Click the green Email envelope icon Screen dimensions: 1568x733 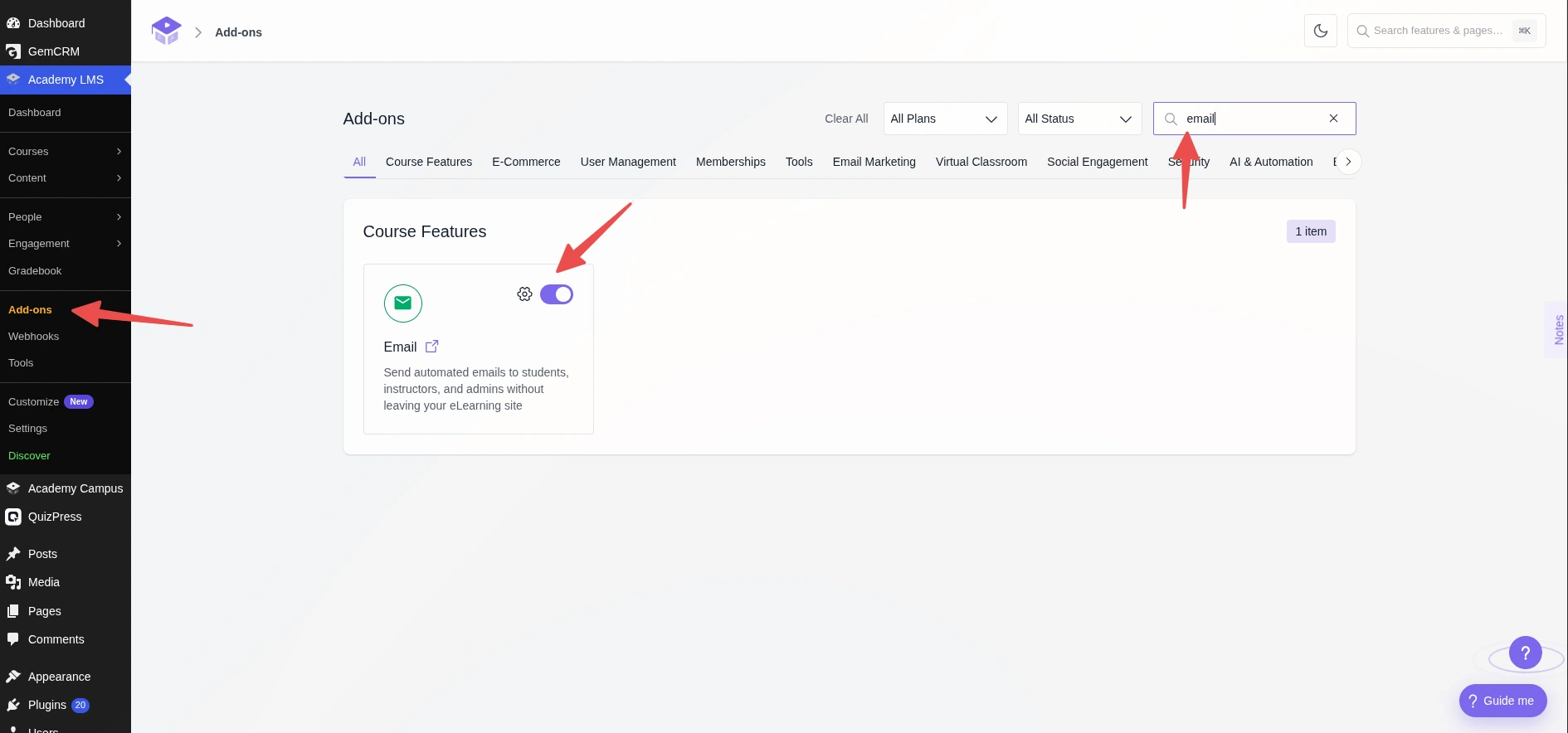coord(403,303)
